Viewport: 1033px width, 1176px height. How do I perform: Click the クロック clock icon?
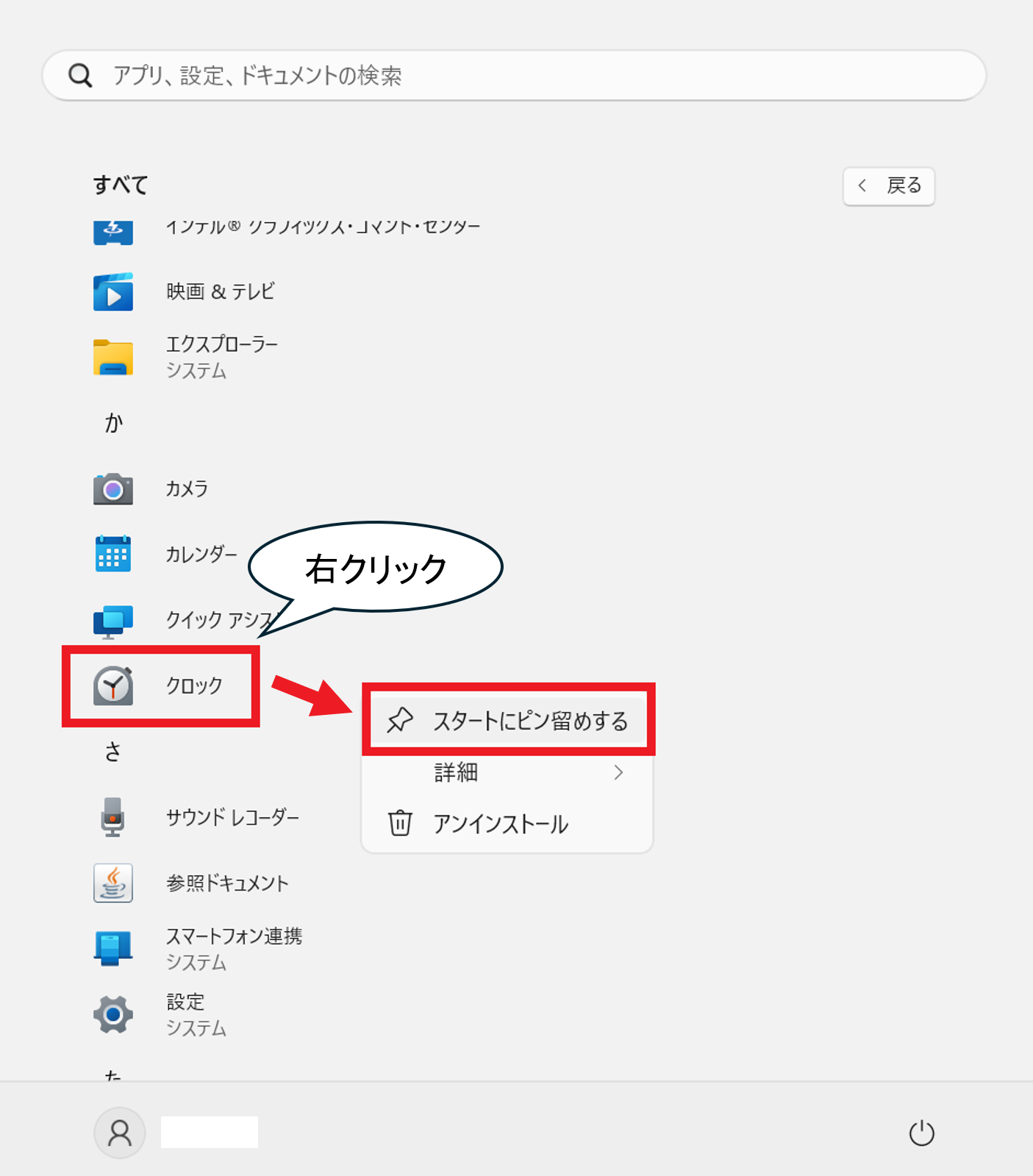[x=113, y=685]
